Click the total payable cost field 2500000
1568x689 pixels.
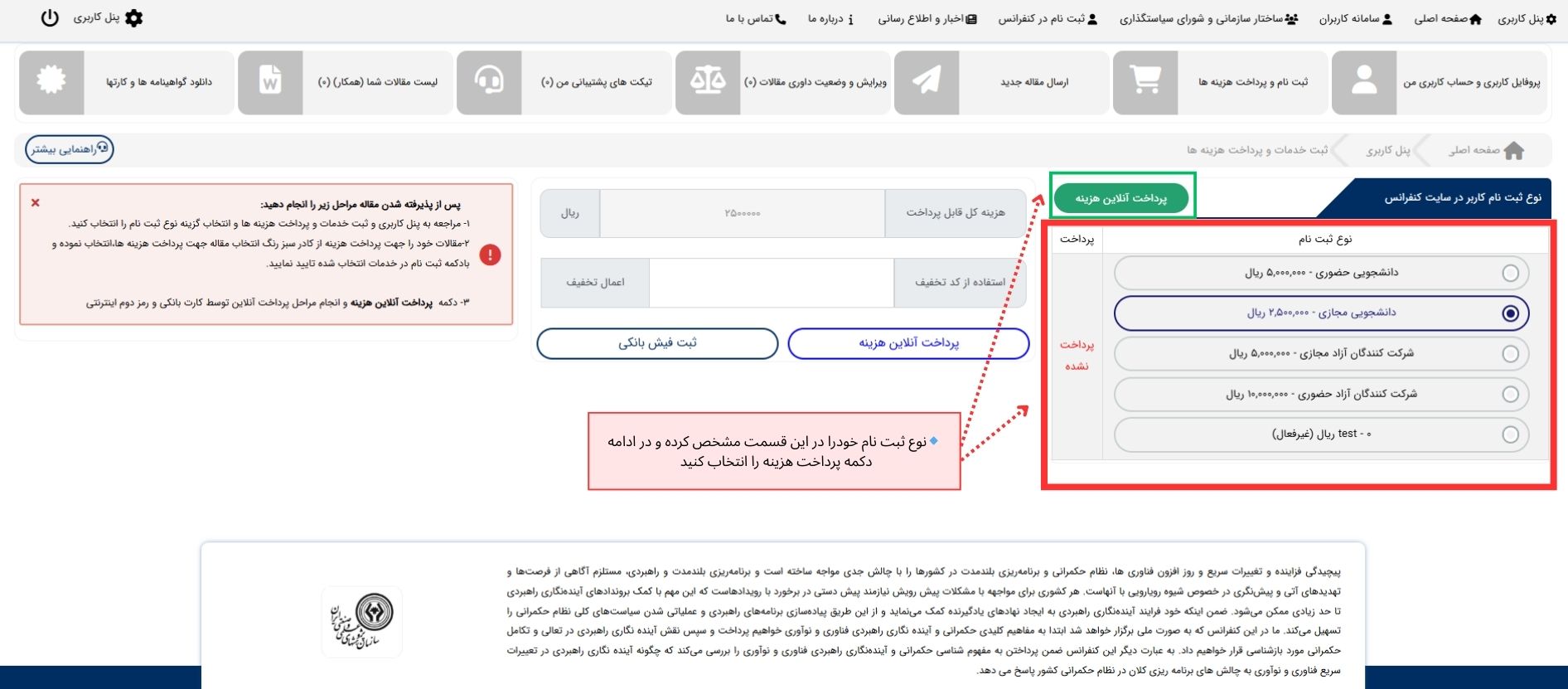click(x=742, y=213)
